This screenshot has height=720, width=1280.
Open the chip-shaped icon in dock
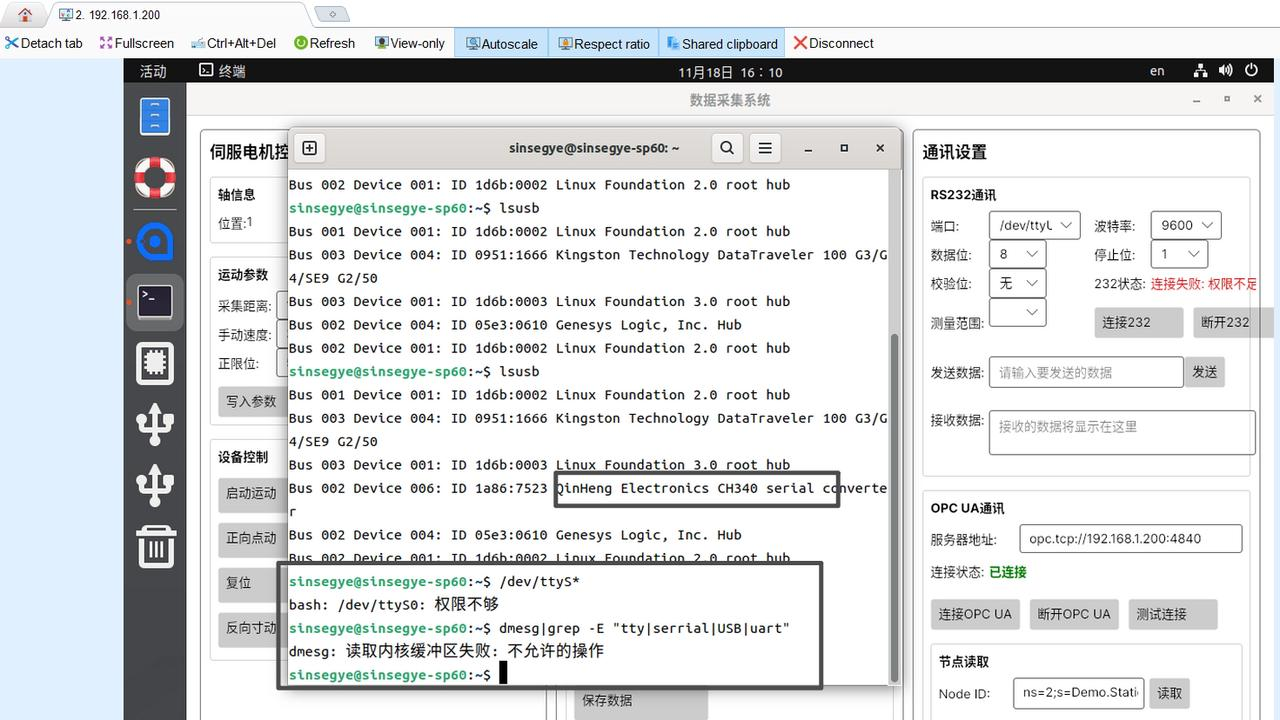pos(155,363)
